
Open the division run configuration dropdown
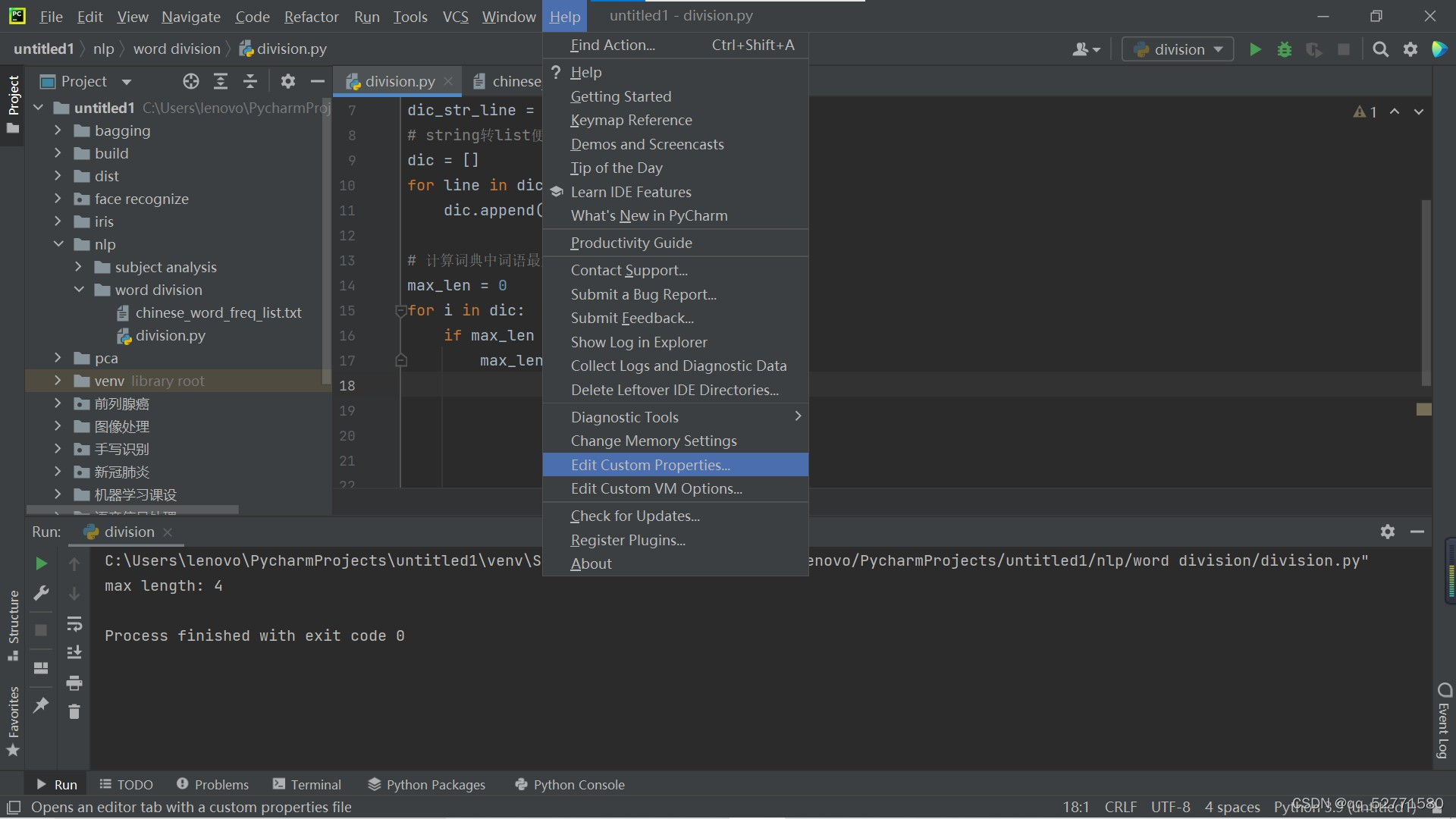tap(1178, 49)
